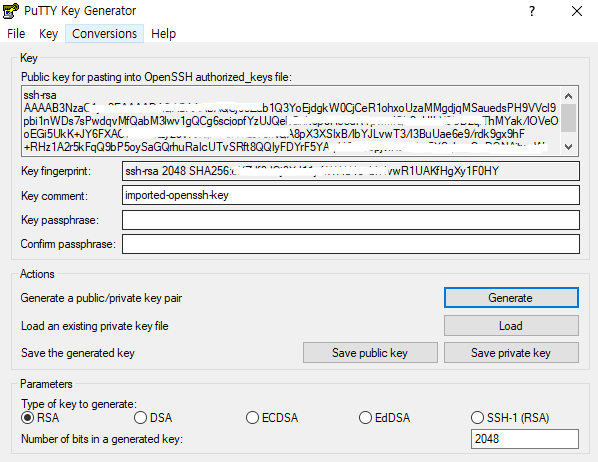The image size is (598, 462).
Task: Click the public key box scroll up arrow
Action: coord(569,96)
